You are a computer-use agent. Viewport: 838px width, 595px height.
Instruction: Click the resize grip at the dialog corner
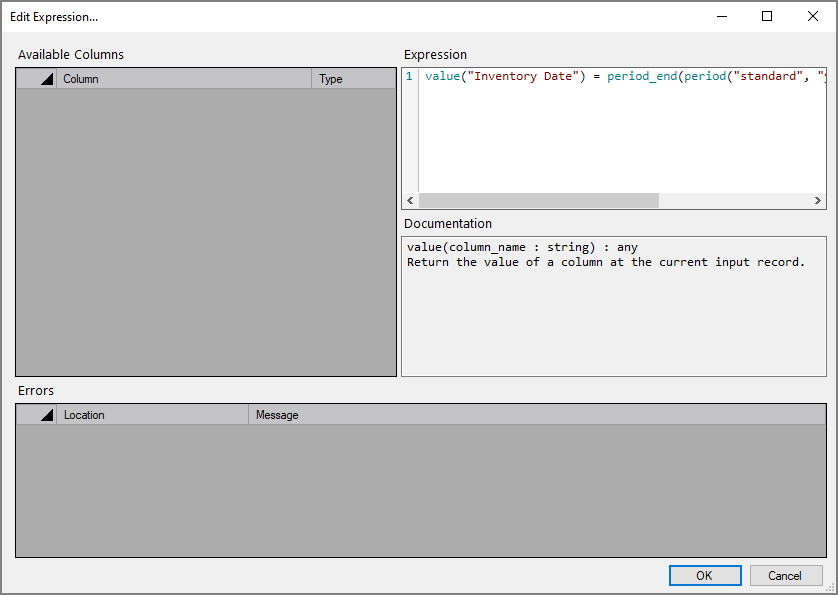830,587
